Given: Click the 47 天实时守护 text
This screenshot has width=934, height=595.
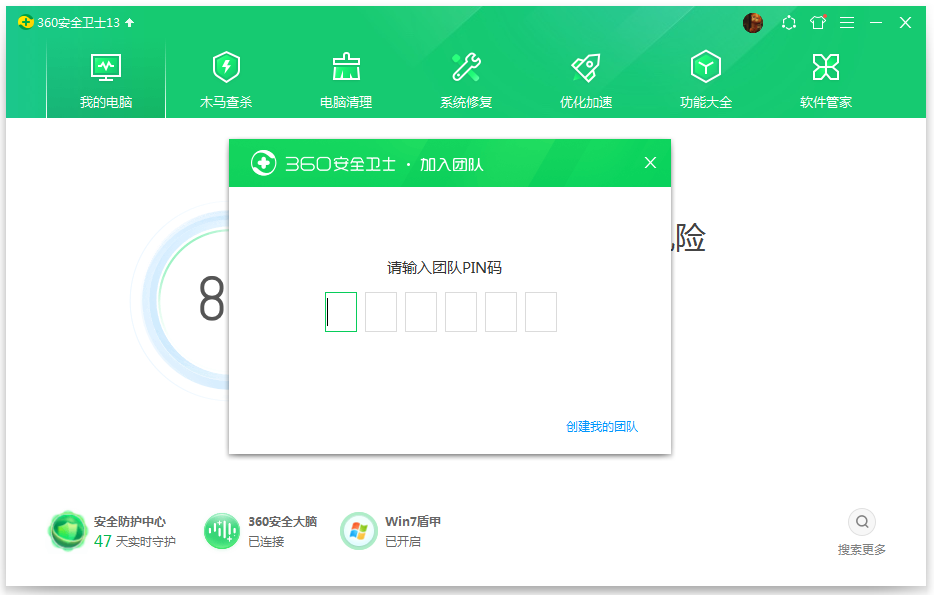Looking at the screenshot, I should pos(135,541).
